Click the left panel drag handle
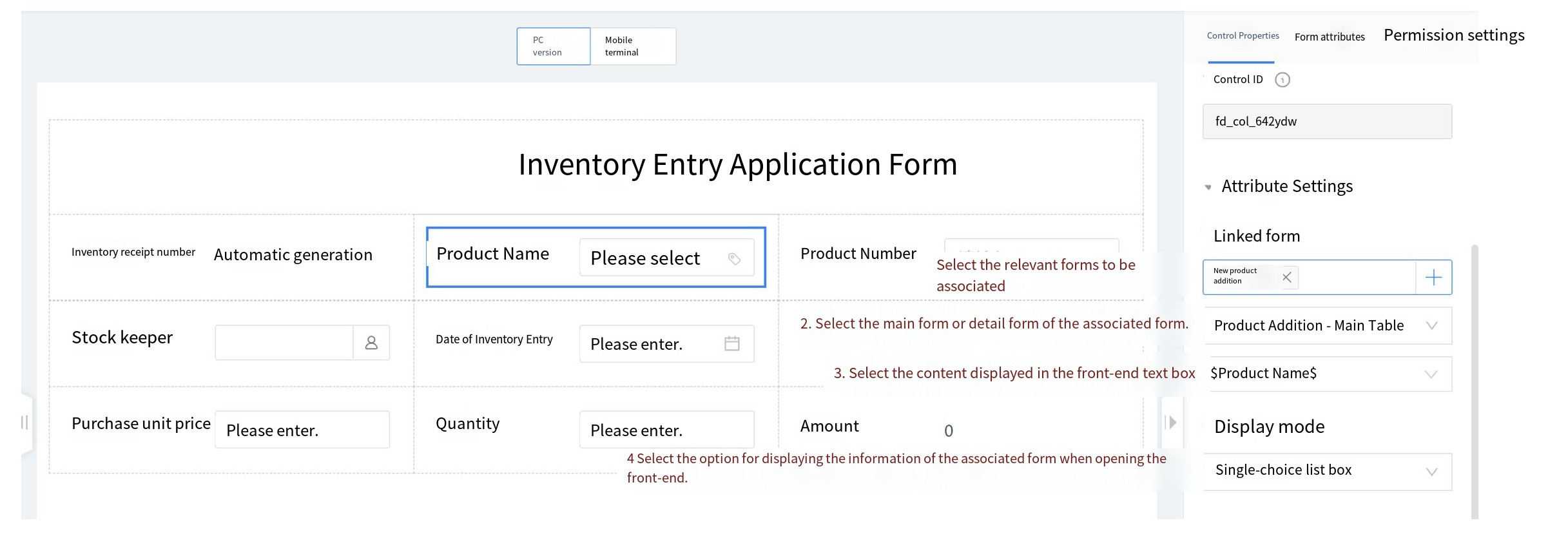 tap(24, 423)
